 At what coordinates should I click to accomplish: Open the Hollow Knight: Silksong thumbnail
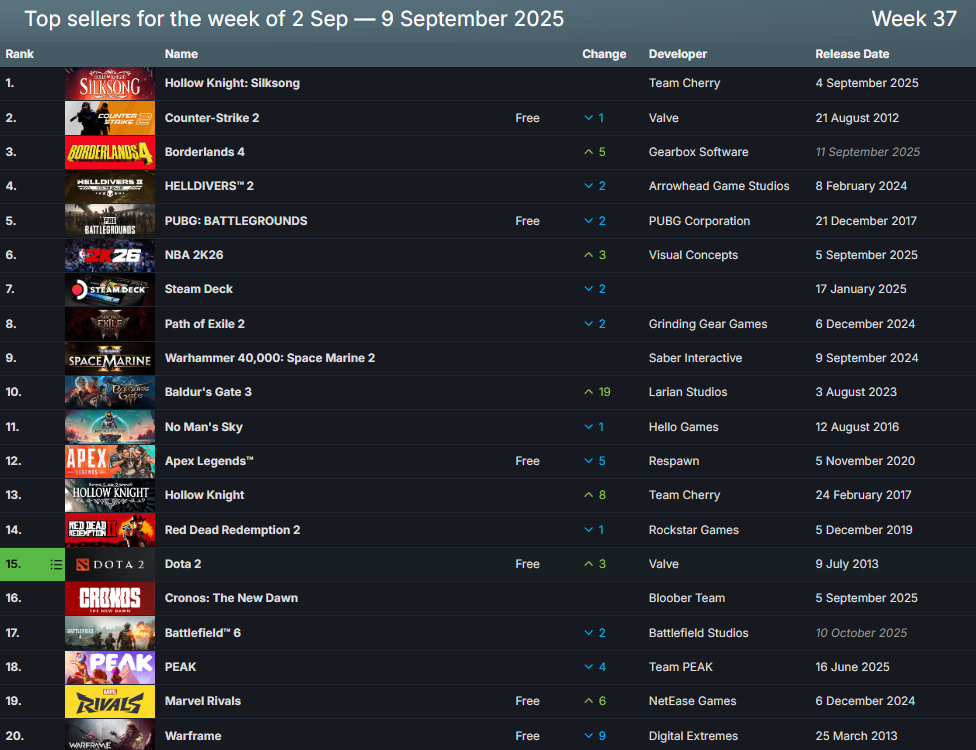110,84
